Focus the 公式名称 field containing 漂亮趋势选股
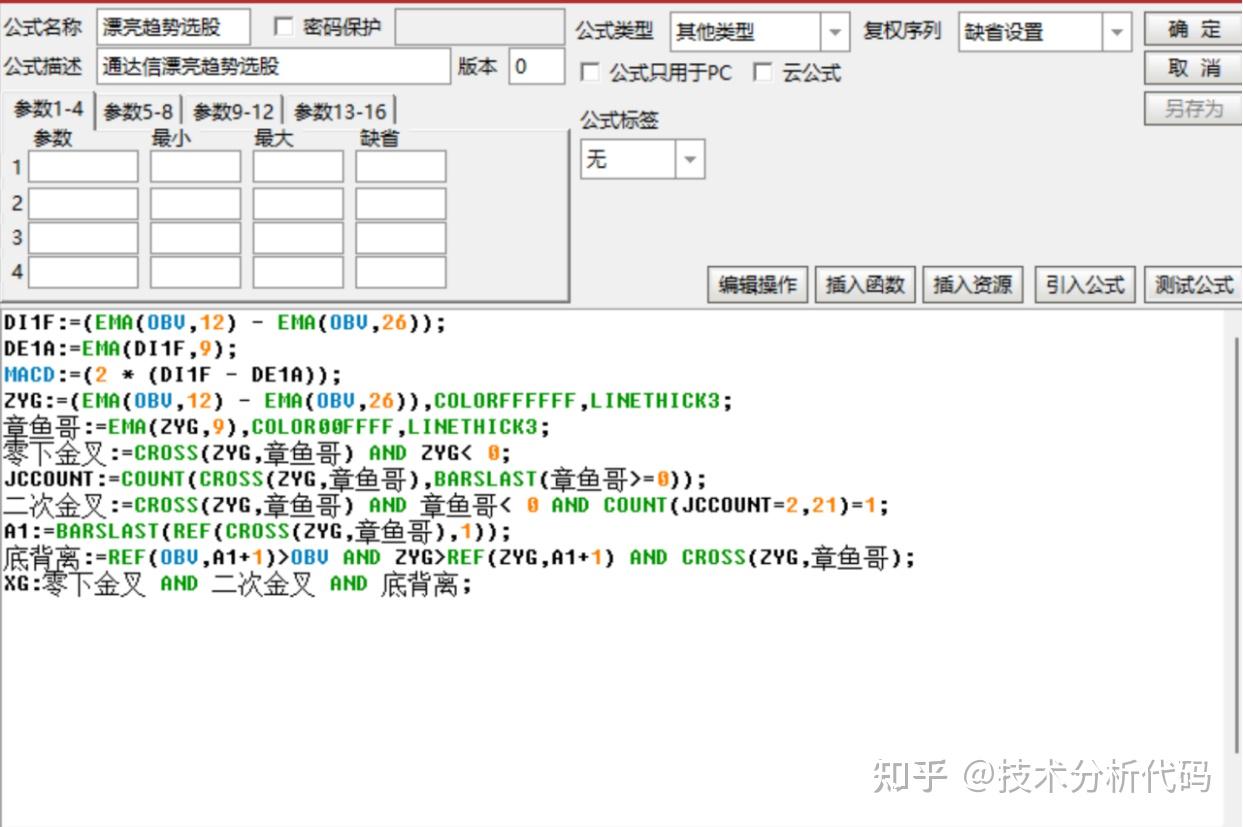The height and width of the screenshot is (827, 1243). [x=174, y=28]
